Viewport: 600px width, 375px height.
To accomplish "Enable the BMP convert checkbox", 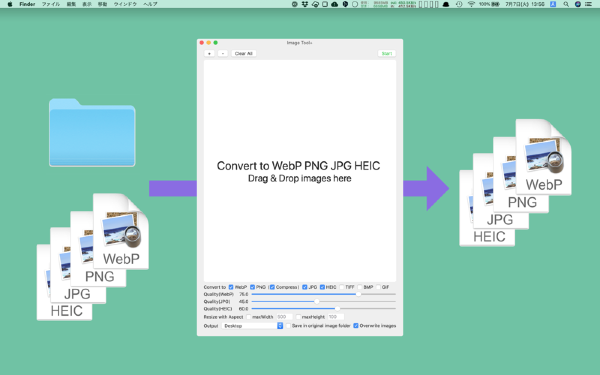I will pyautogui.click(x=360, y=287).
